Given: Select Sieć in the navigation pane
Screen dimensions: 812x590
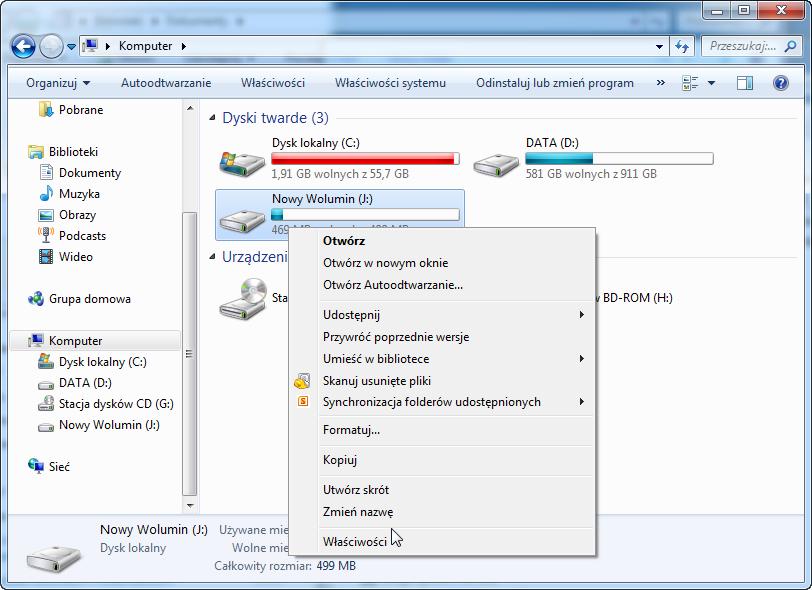Looking at the screenshot, I should (59, 467).
